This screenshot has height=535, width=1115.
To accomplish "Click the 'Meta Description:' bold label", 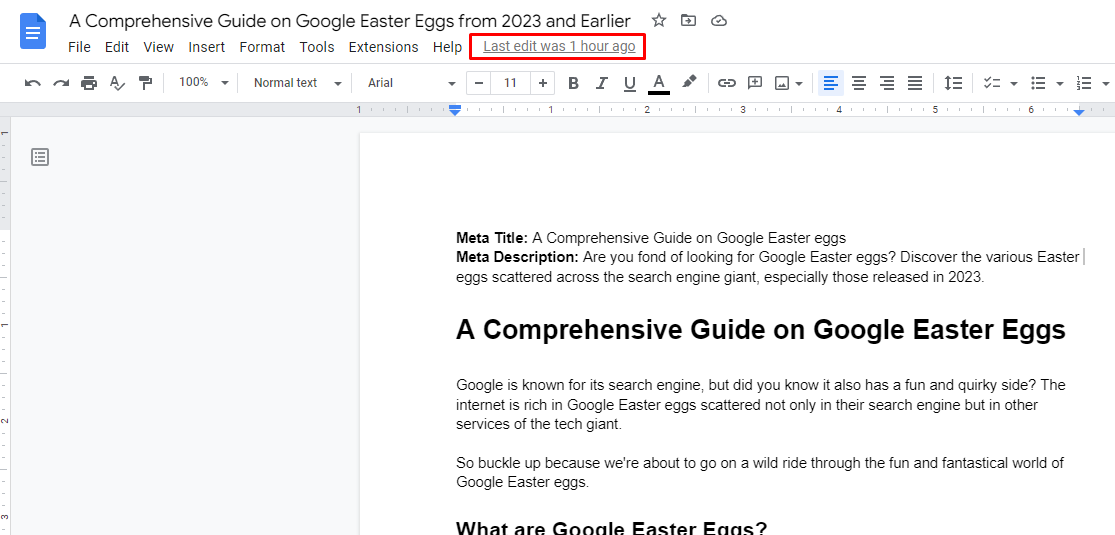I will pos(517,257).
